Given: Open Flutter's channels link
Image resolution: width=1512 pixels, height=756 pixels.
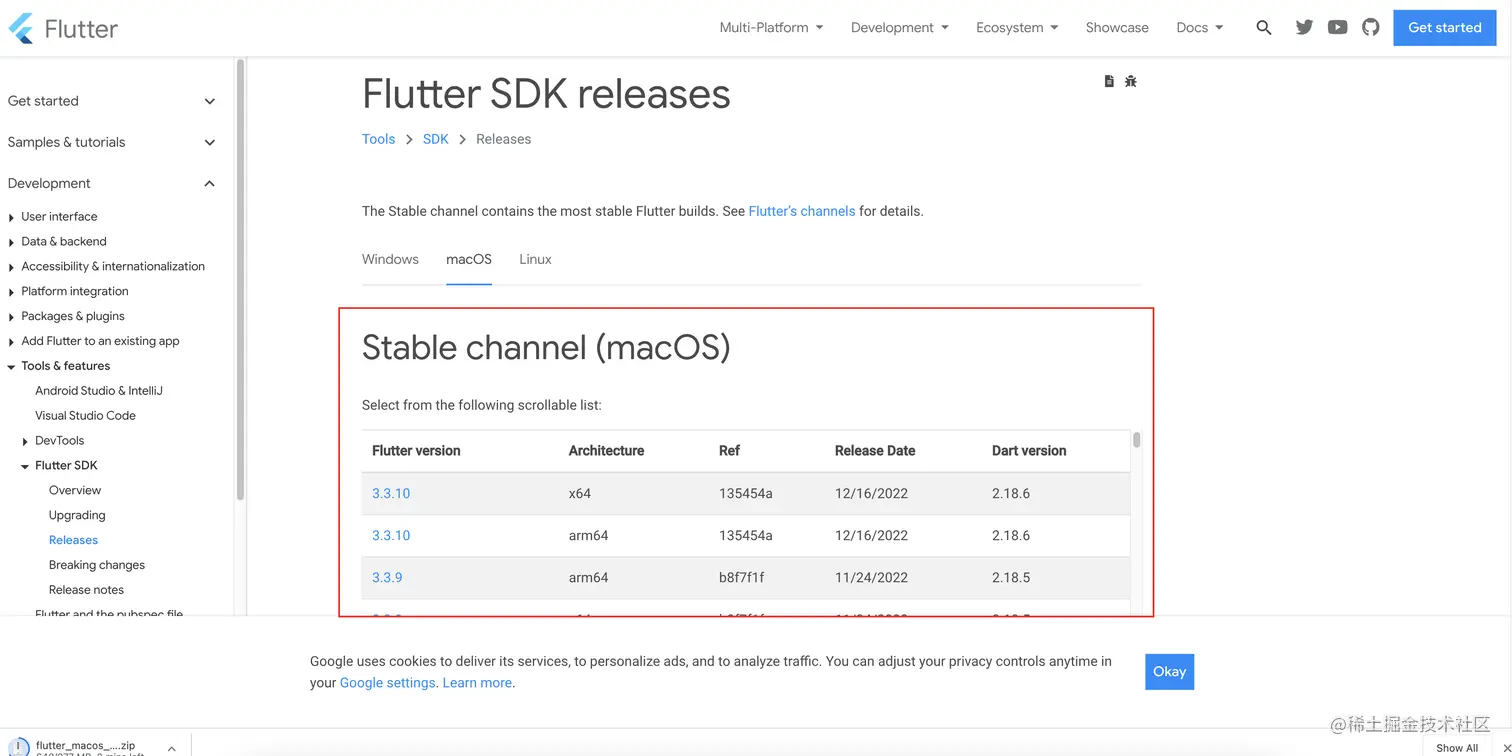Looking at the screenshot, I should point(802,211).
